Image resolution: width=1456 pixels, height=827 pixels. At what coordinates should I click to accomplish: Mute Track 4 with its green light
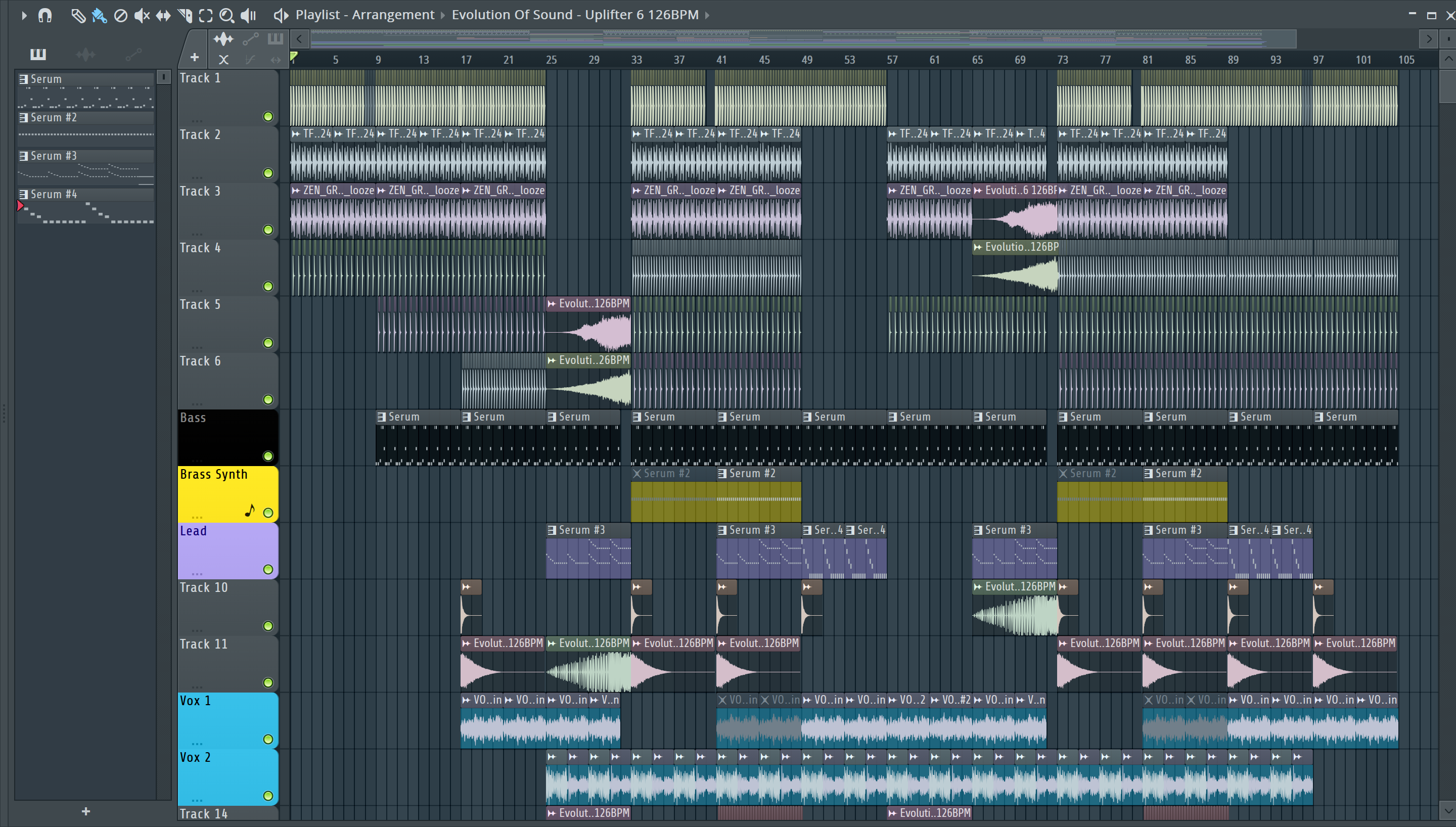point(268,286)
